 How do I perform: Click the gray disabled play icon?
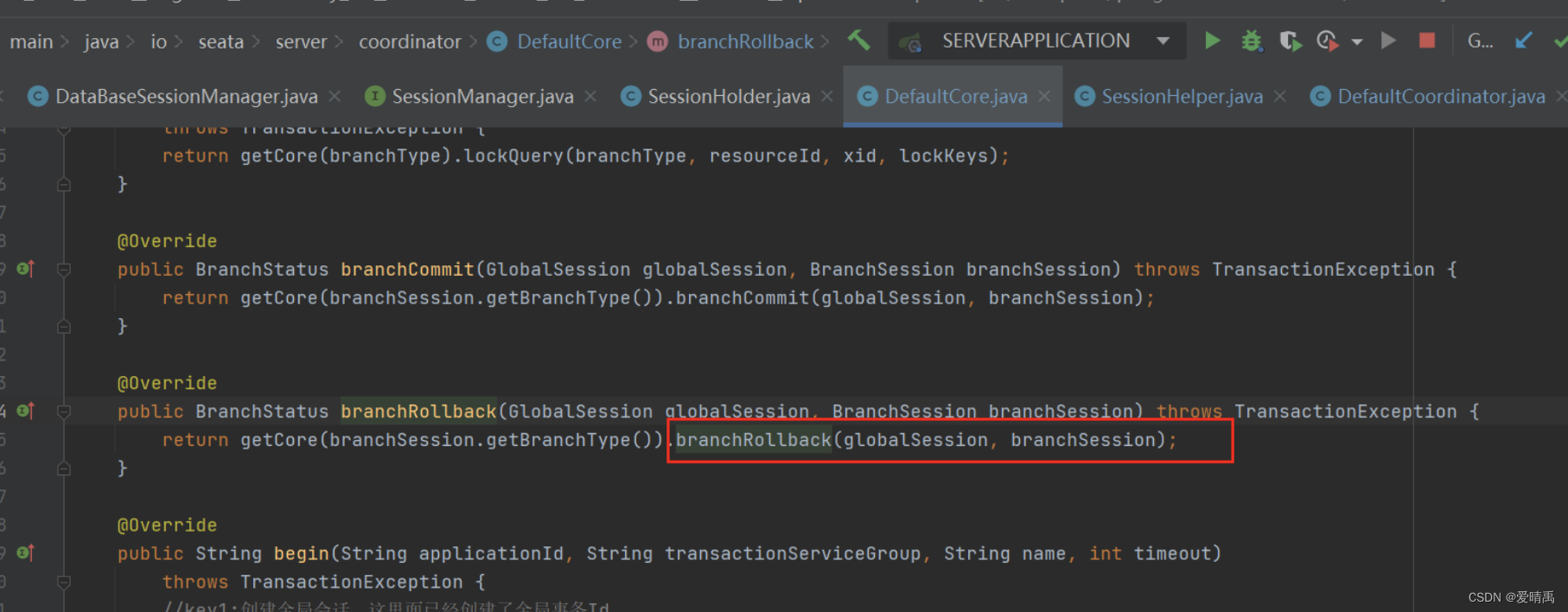click(x=1388, y=41)
